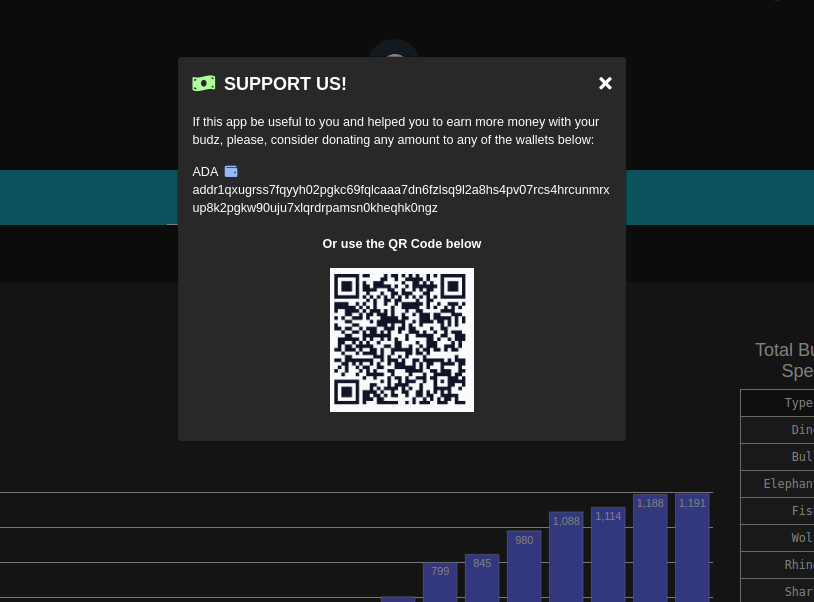Click the Type column header

pos(777,403)
